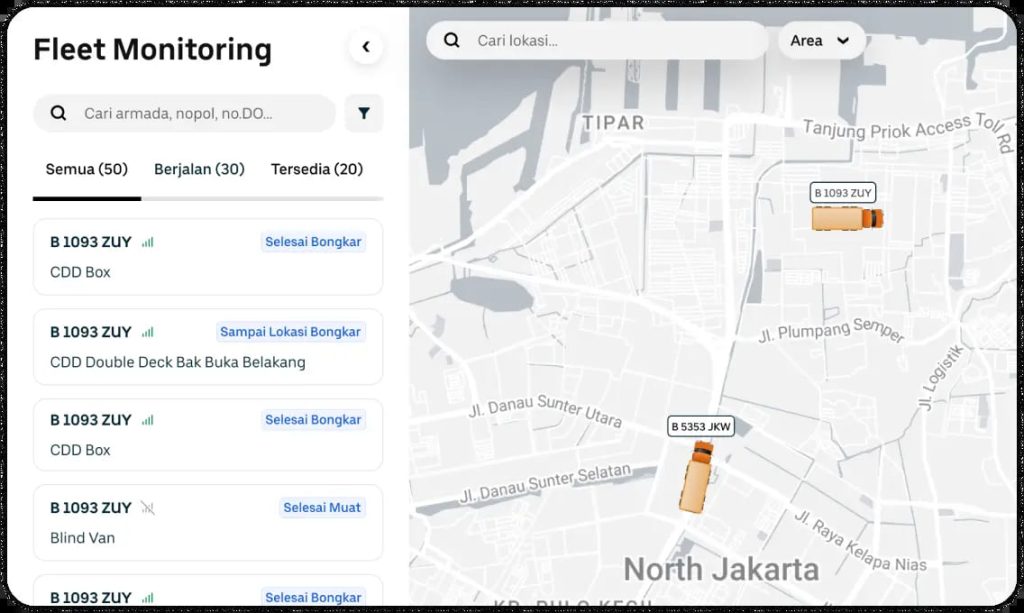This screenshot has width=1024, height=613.
Task: Show the Tersedia (20) tab
Action: tap(317, 169)
